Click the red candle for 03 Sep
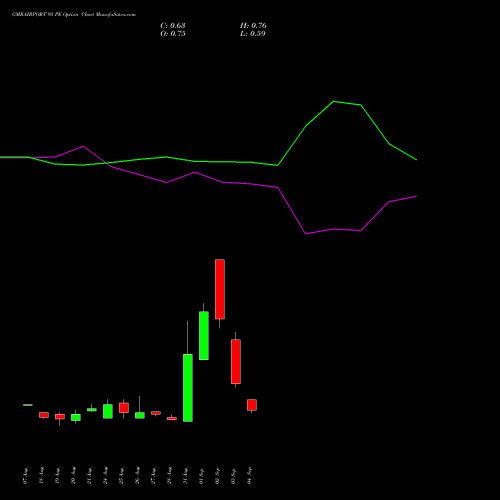Screen dimensions: 500x500 (x=236, y=362)
